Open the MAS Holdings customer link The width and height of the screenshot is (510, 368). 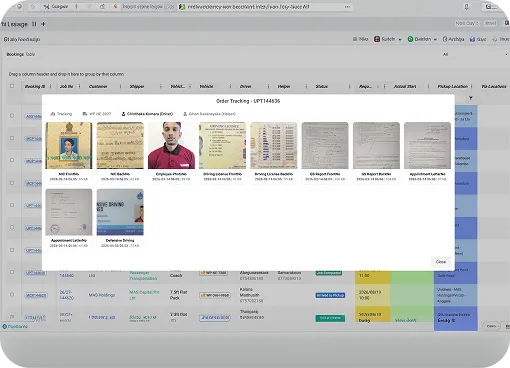tap(102, 295)
